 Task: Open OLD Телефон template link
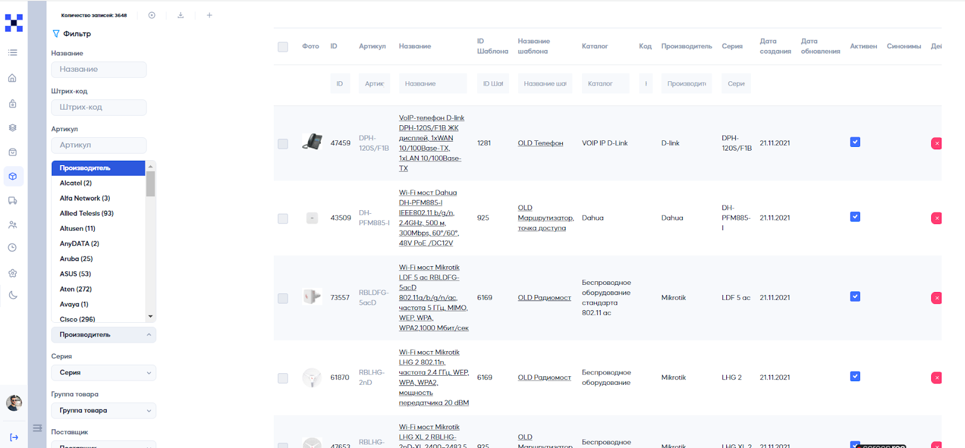[540, 143]
